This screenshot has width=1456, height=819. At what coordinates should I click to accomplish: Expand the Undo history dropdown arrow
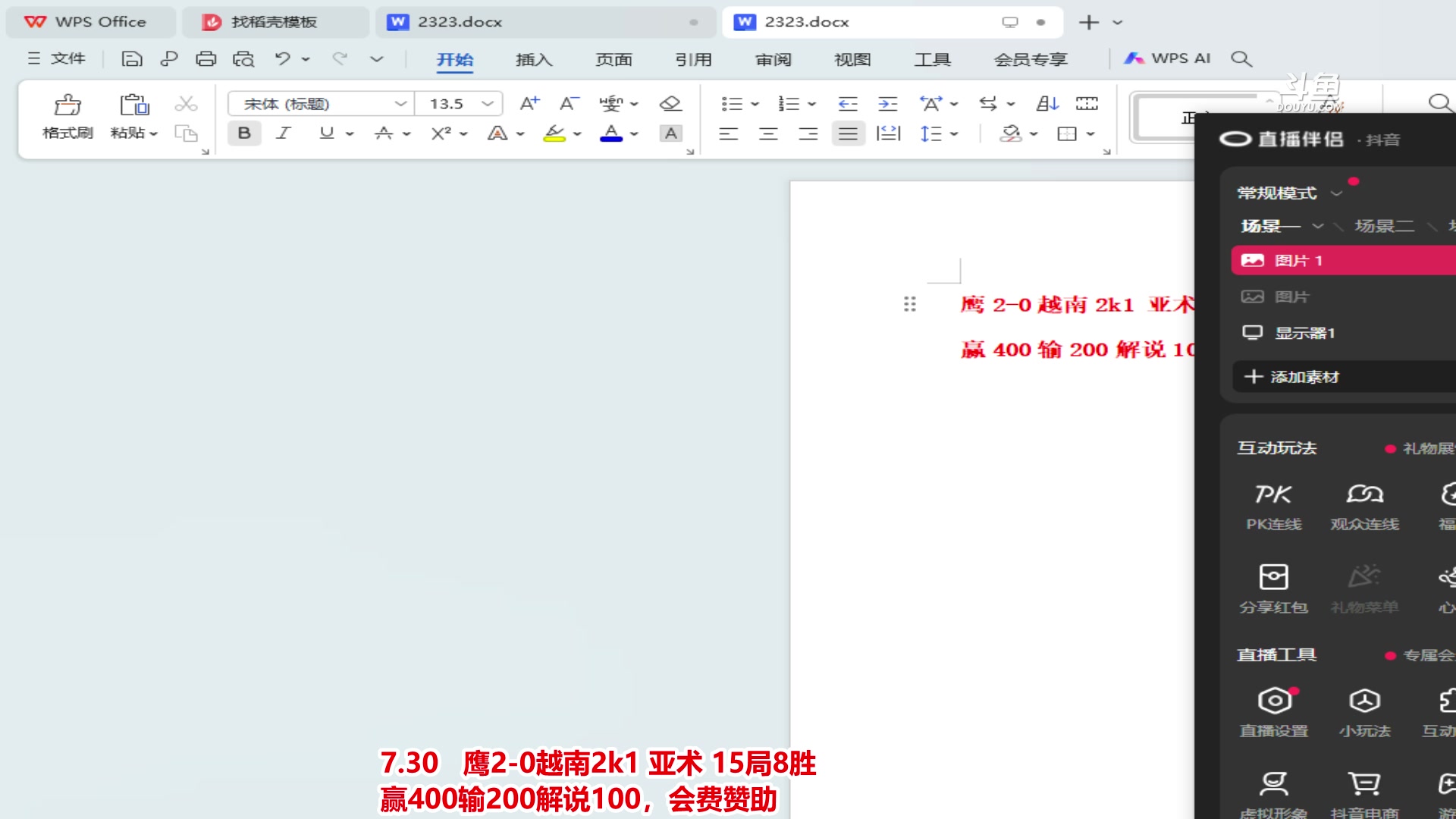point(306,58)
